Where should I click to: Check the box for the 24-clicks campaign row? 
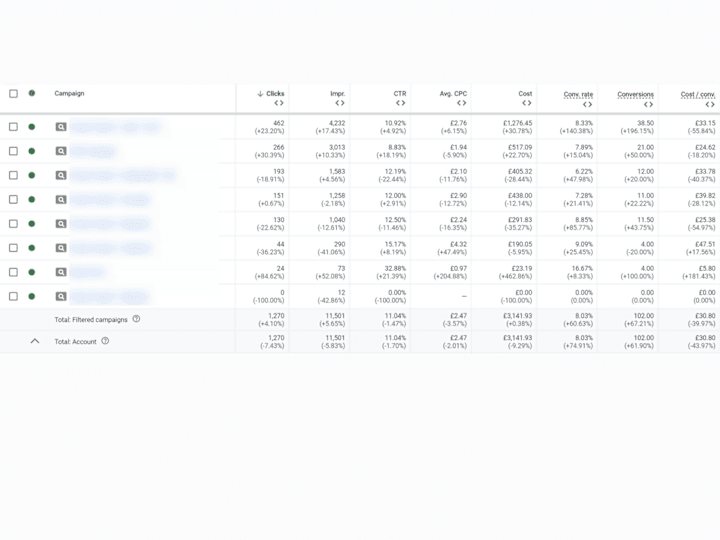click(x=13, y=272)
